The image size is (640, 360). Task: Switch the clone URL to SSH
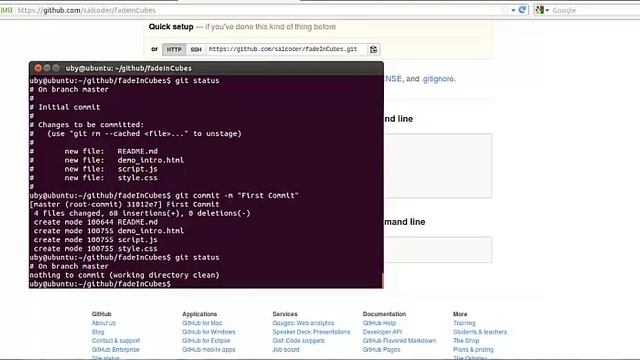(196, 49)
